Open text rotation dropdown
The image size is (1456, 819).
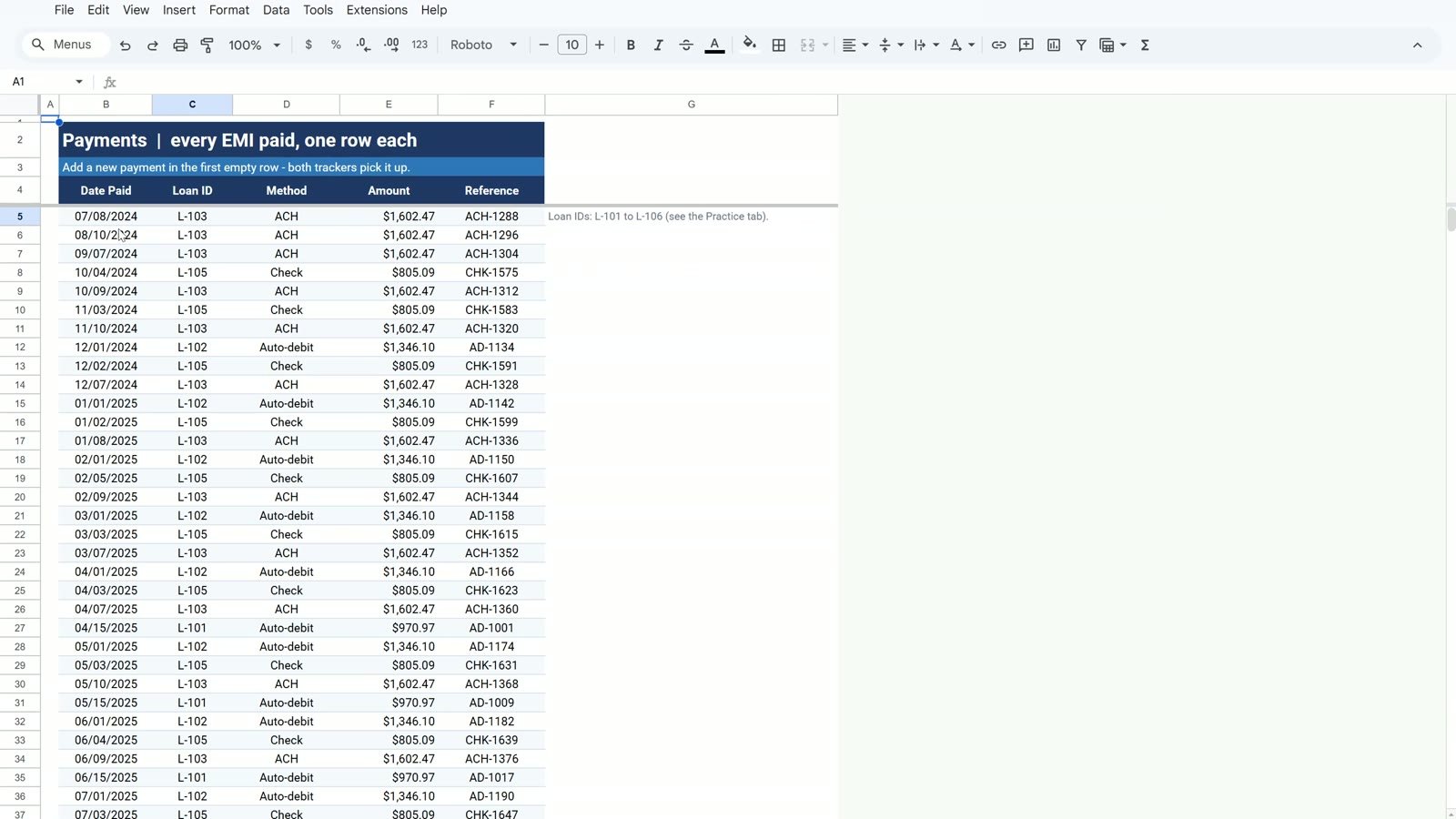tap(962, 45)
